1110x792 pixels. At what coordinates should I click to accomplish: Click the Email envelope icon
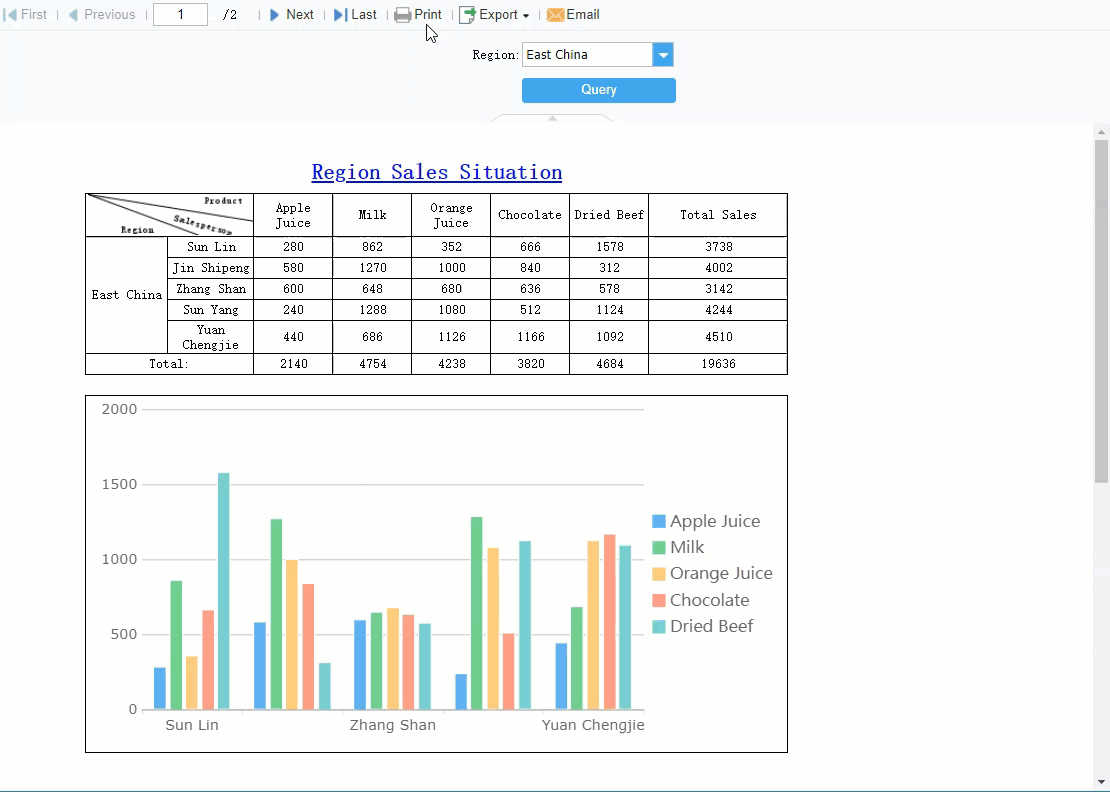(555, 15)
